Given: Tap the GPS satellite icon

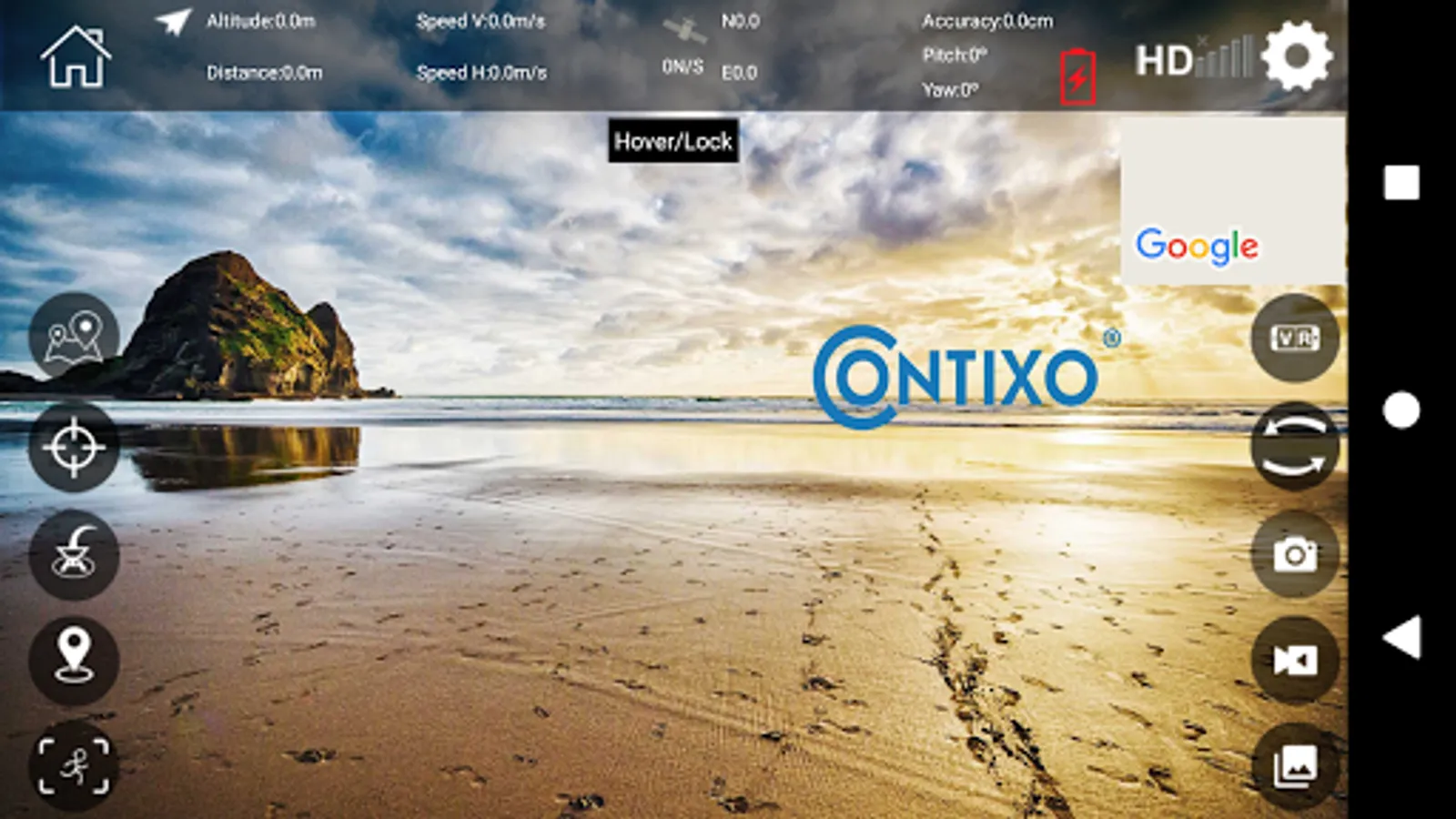Looking at the screenshot, I should point(683,31).
